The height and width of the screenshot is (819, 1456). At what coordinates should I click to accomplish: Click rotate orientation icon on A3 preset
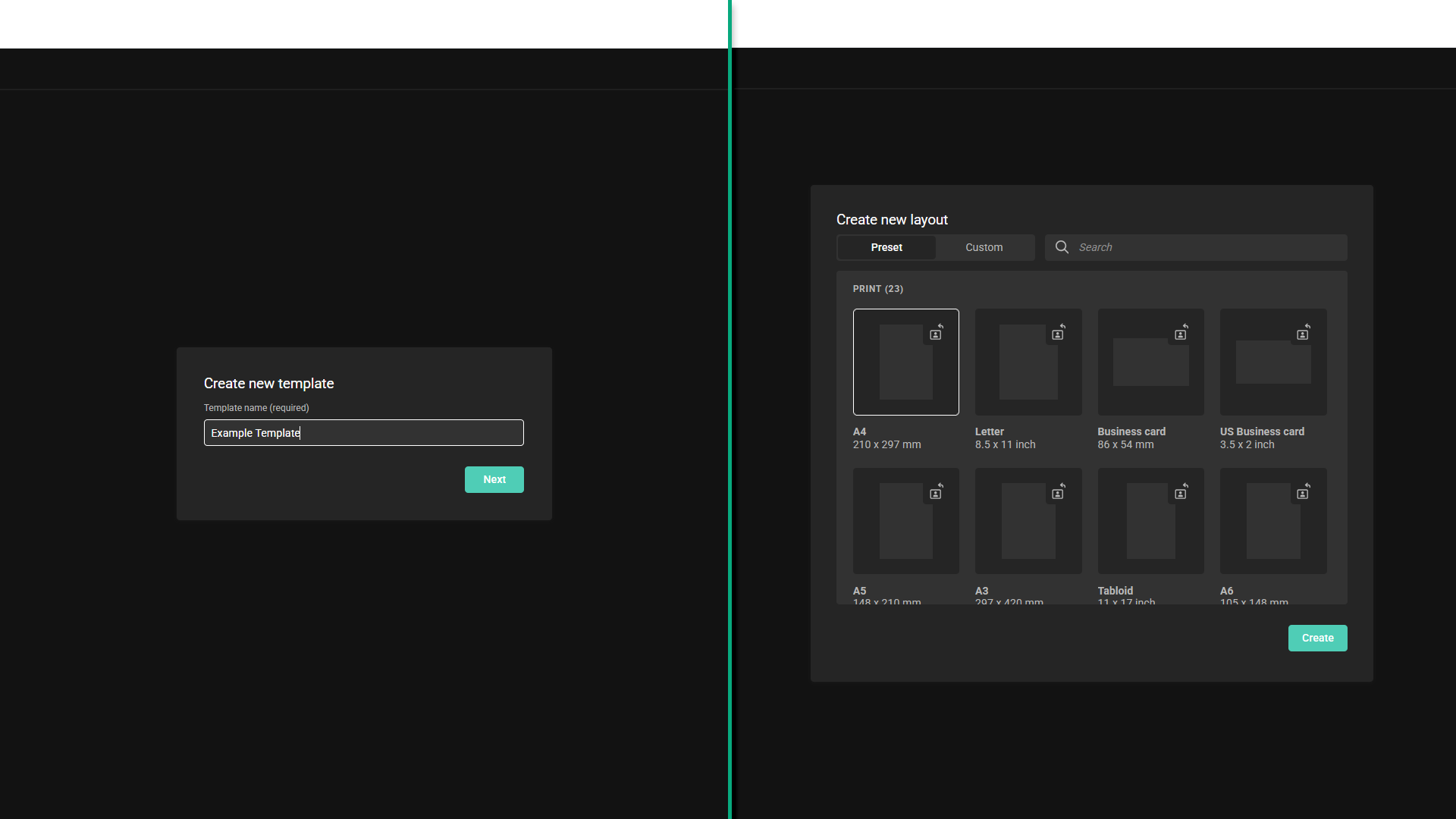tap(1059, 492)
